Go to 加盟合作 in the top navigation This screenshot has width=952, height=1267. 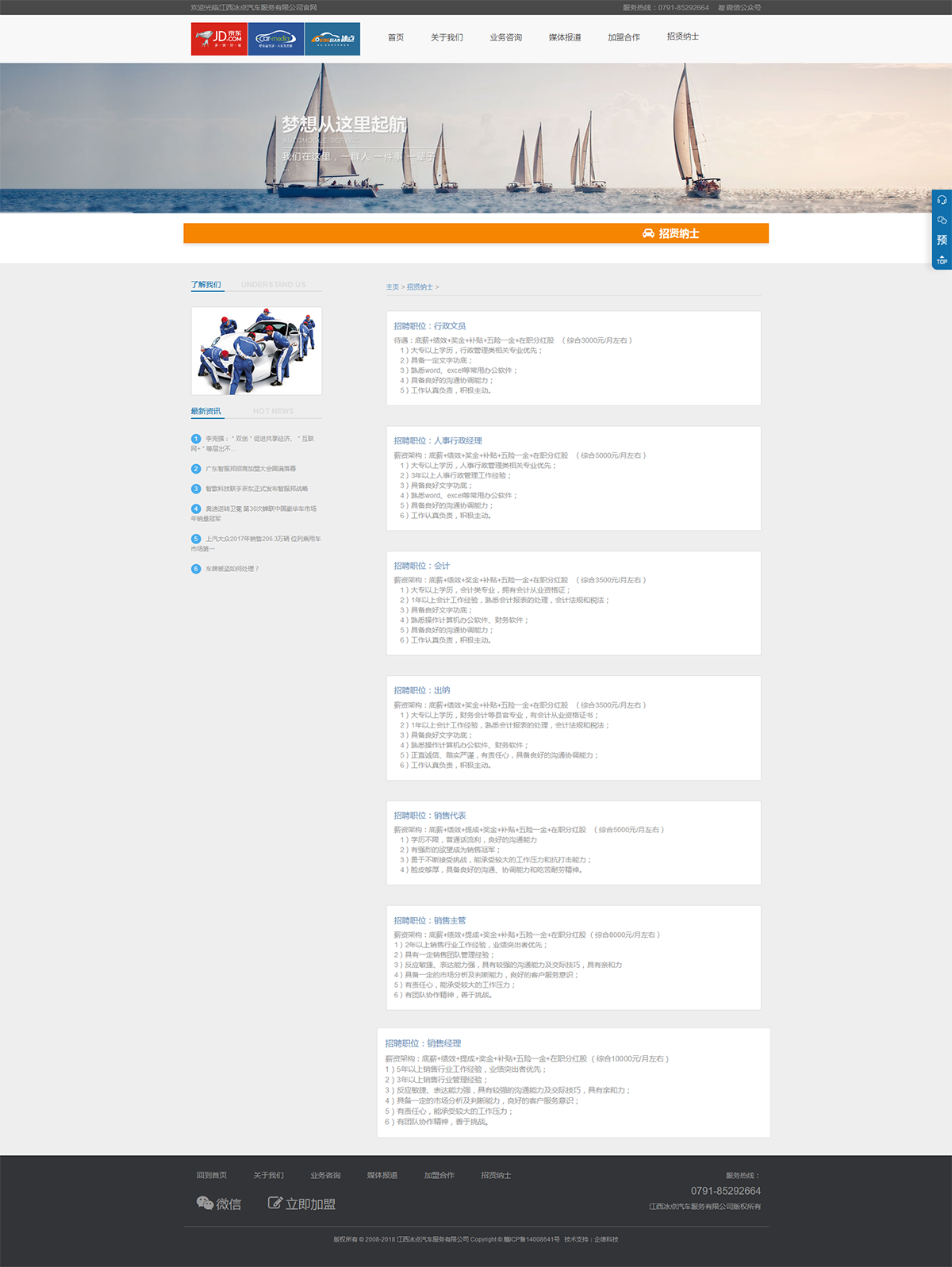tap(624, 37)
